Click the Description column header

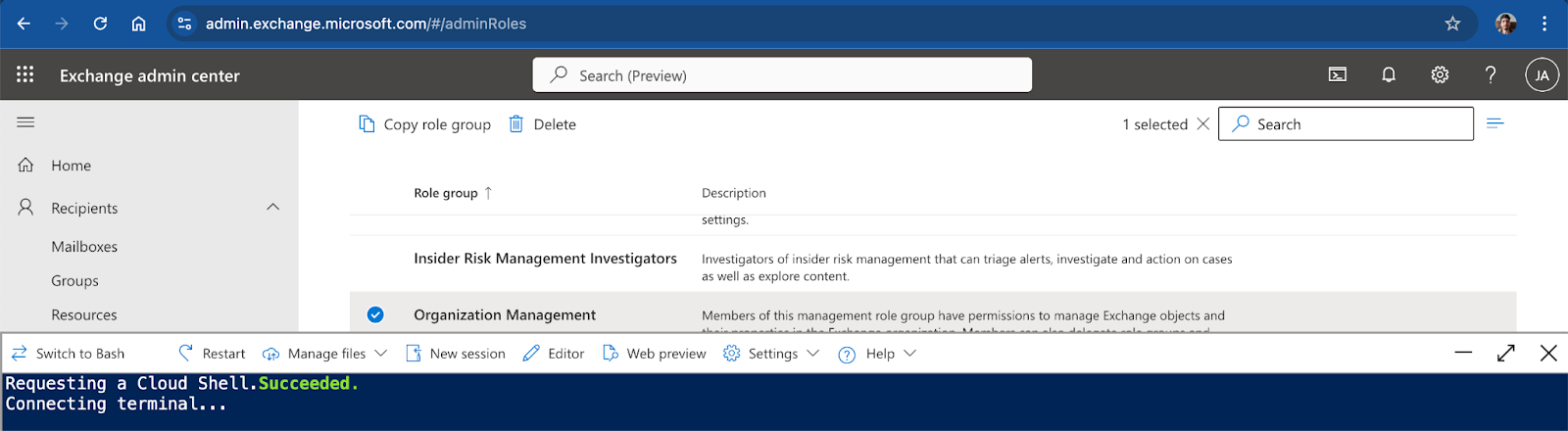point(734,193)
